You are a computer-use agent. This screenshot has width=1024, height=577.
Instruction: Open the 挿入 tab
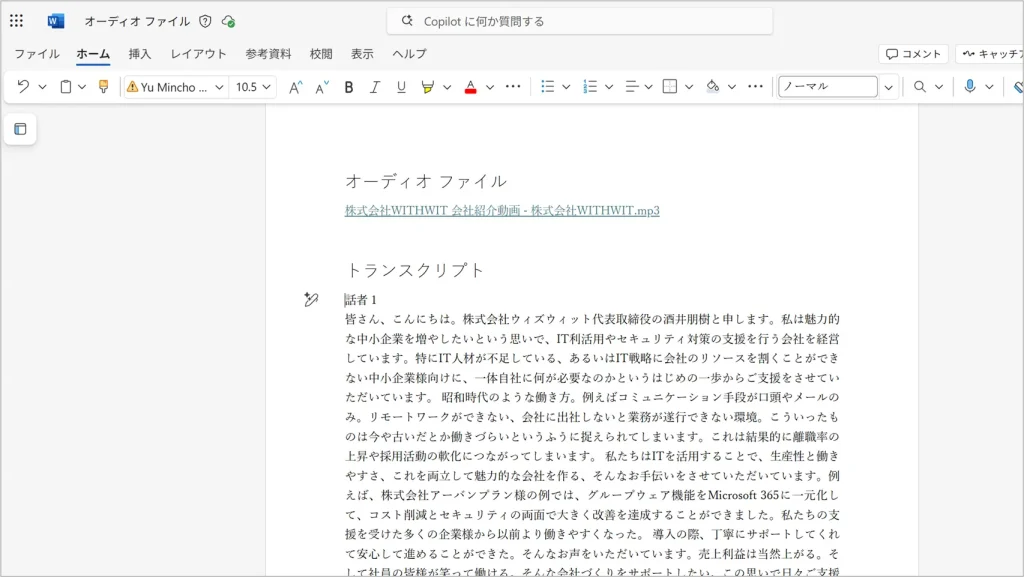point(140,54)
